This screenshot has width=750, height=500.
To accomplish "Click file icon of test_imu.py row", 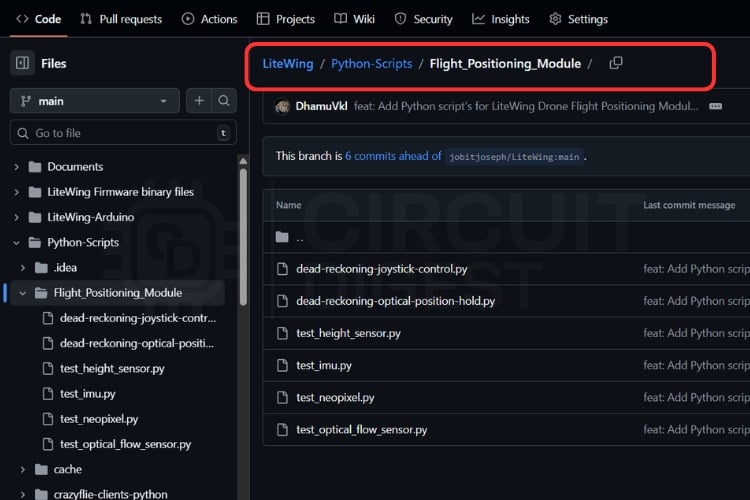I will (282, 366).
